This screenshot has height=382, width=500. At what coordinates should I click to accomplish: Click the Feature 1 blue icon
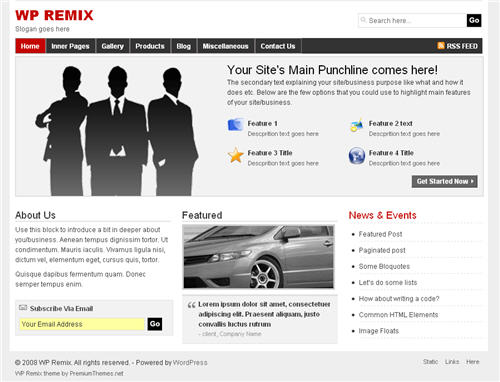coord(236,125)
